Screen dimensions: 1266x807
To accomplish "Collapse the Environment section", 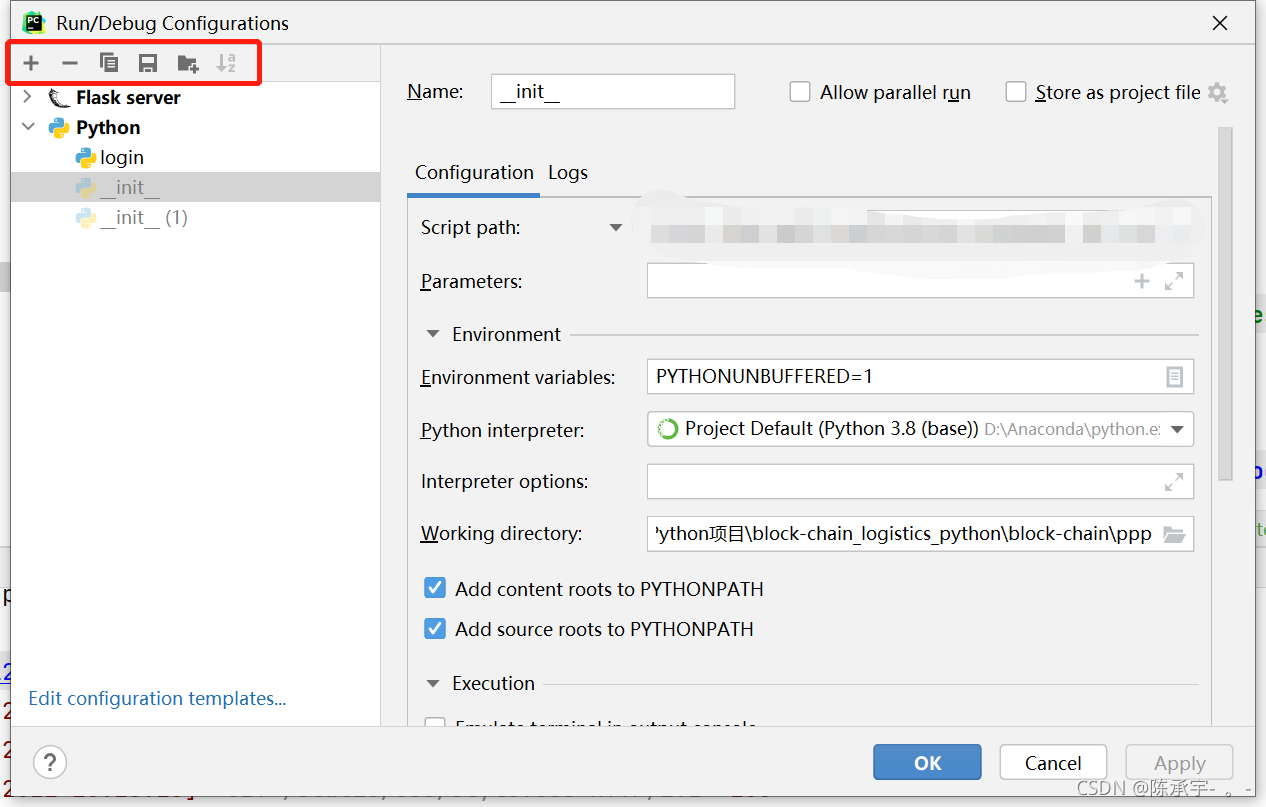I will (433, 334).
